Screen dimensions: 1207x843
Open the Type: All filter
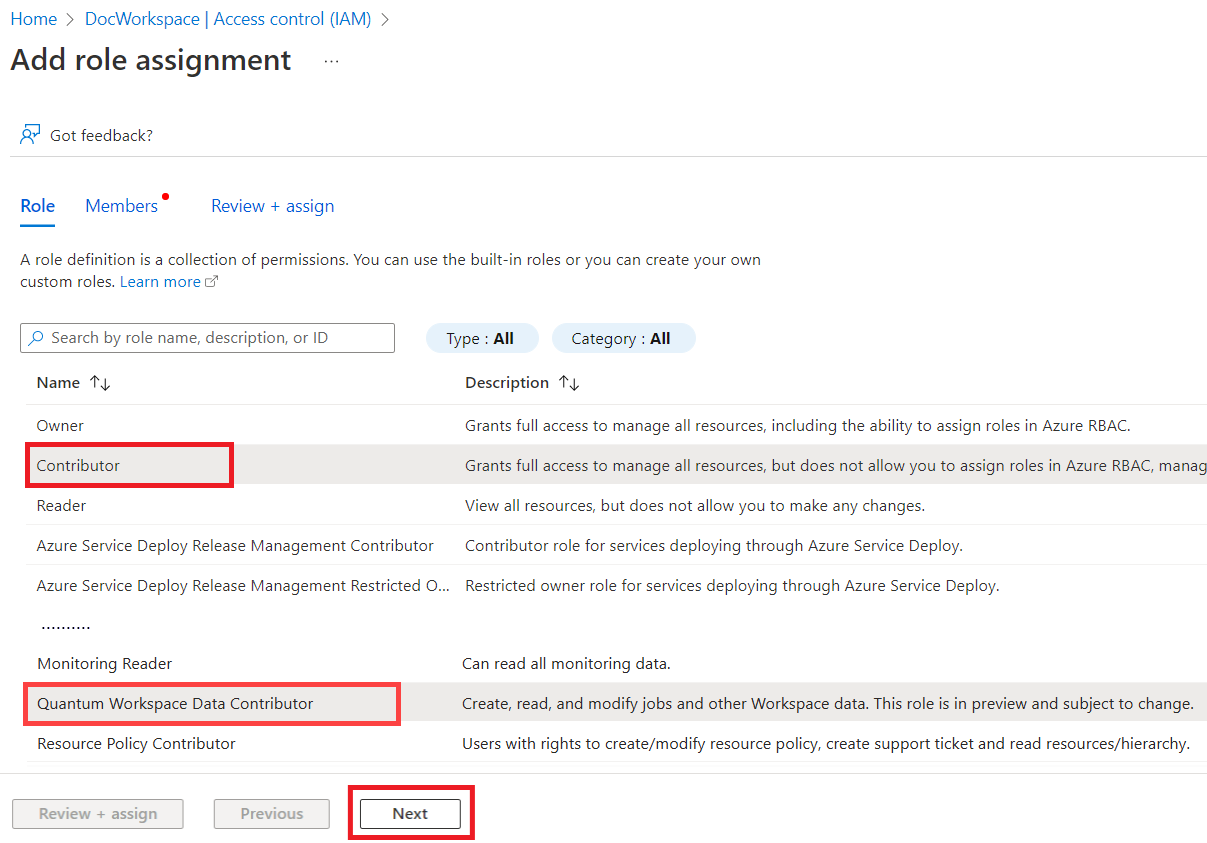[482, 338]
